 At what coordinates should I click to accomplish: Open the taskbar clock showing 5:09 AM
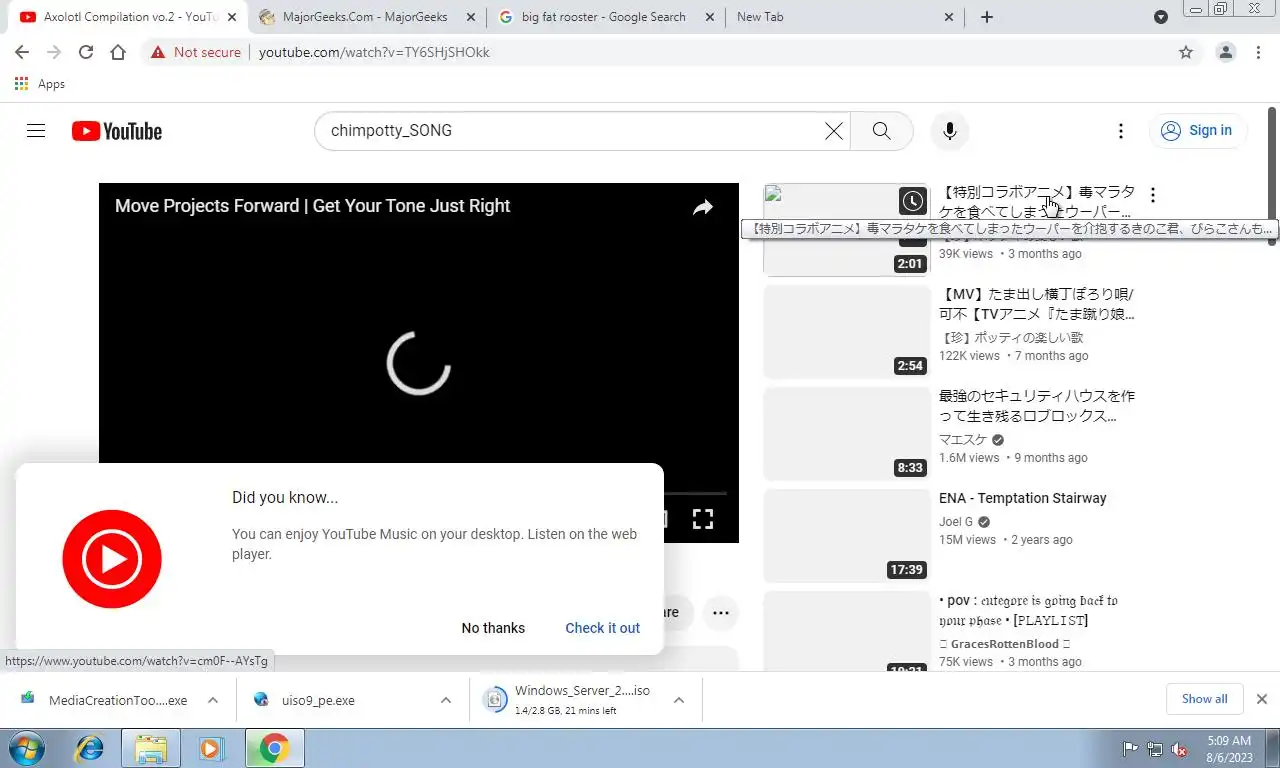[x=1229, y=749]
